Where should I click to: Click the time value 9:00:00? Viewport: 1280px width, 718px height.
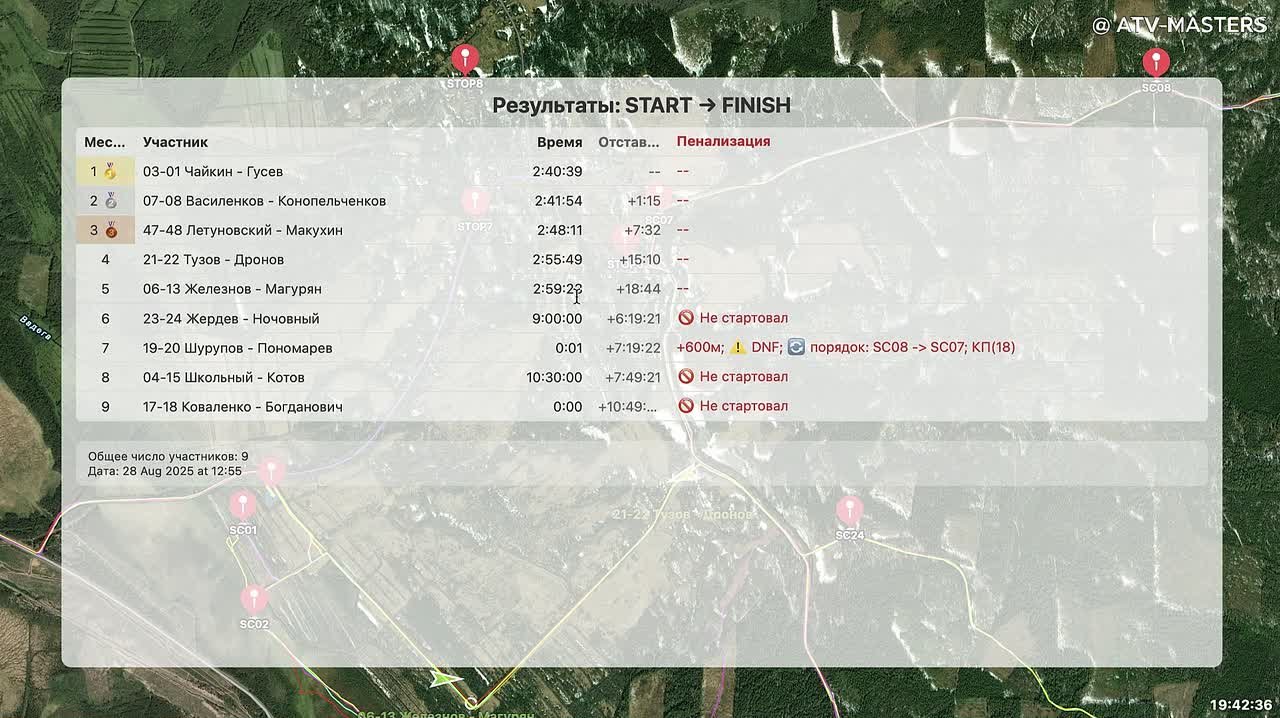coord(557,318)
